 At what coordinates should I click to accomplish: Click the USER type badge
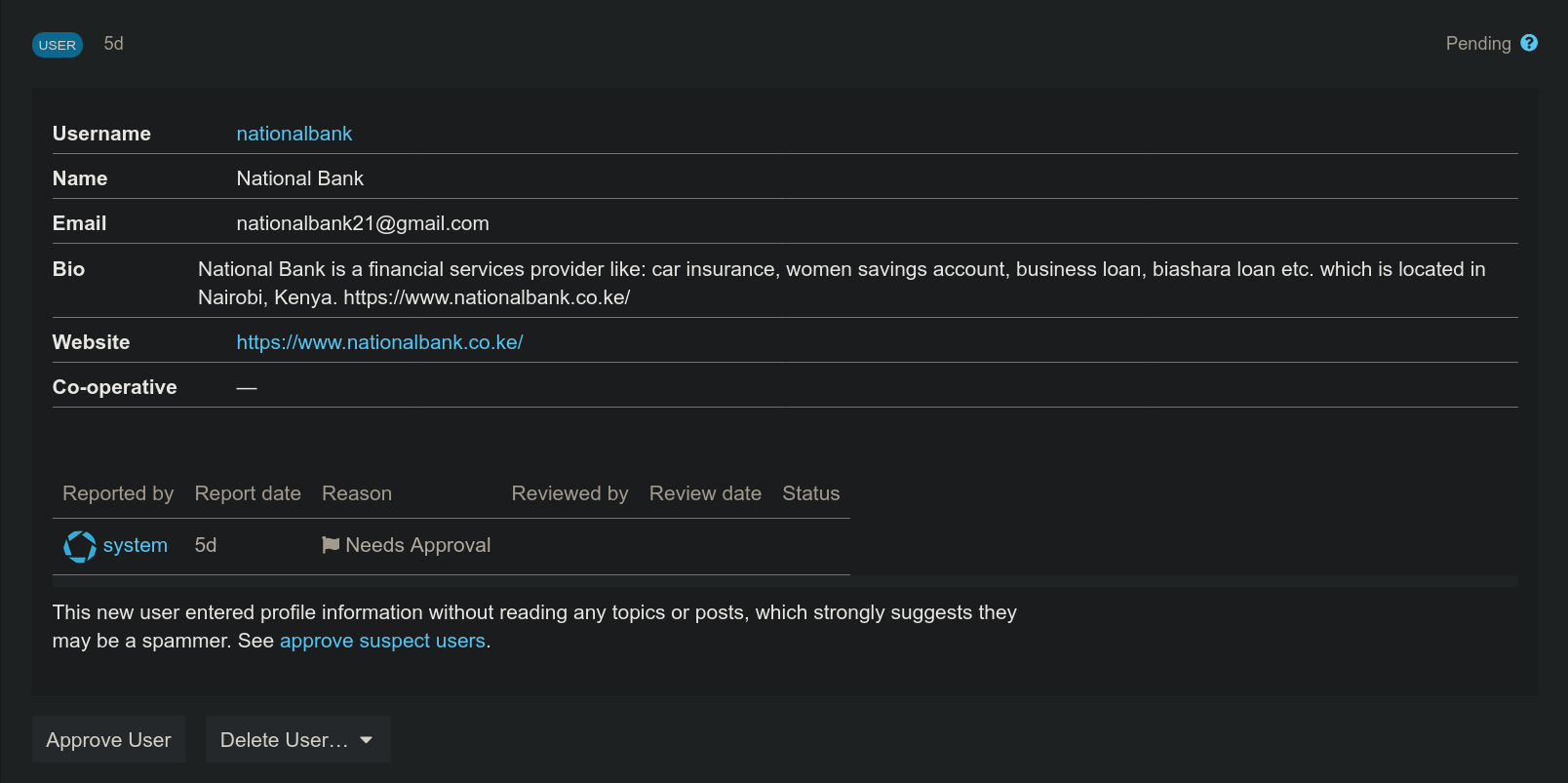tap(58, 45)
